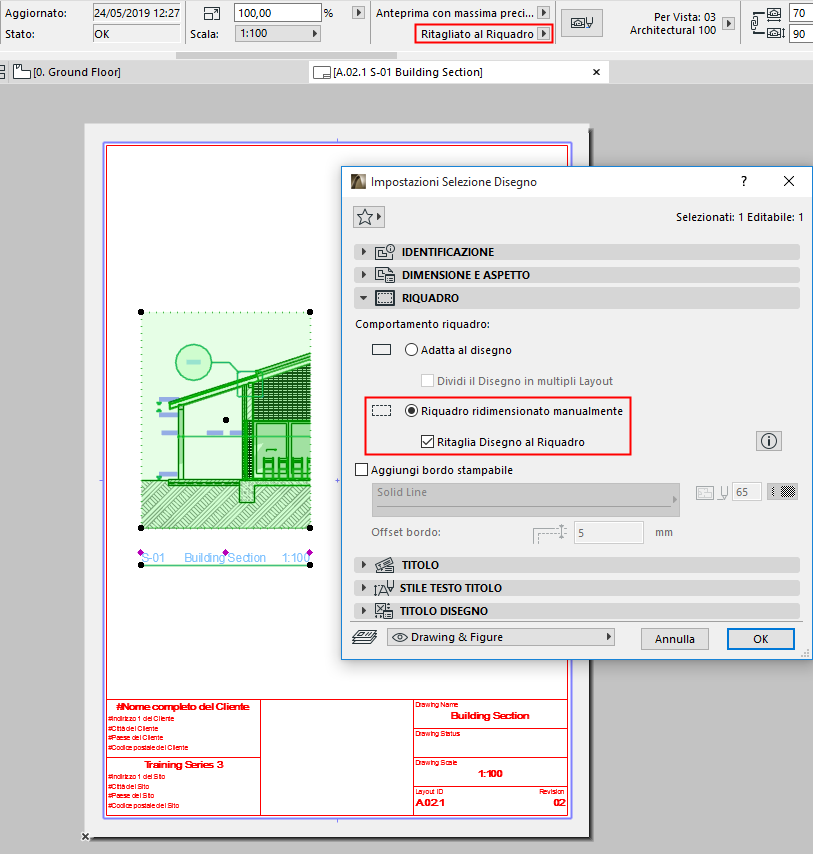813x854 pixels.
Task: Click the Identificazione panel icon
Action: tap(384, 252)
